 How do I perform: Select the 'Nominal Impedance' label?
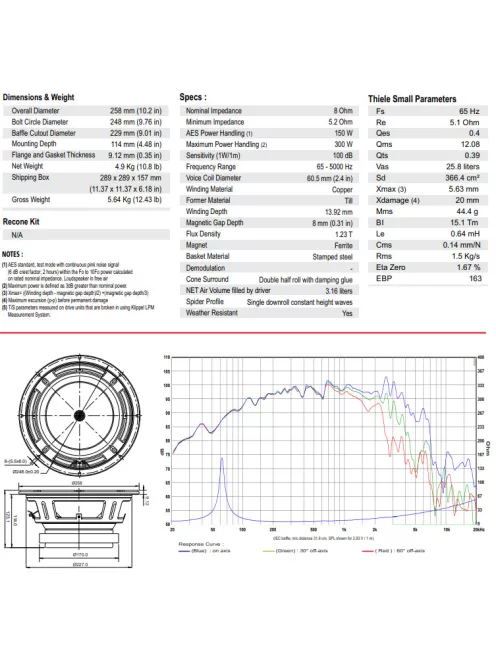(213, 111)
